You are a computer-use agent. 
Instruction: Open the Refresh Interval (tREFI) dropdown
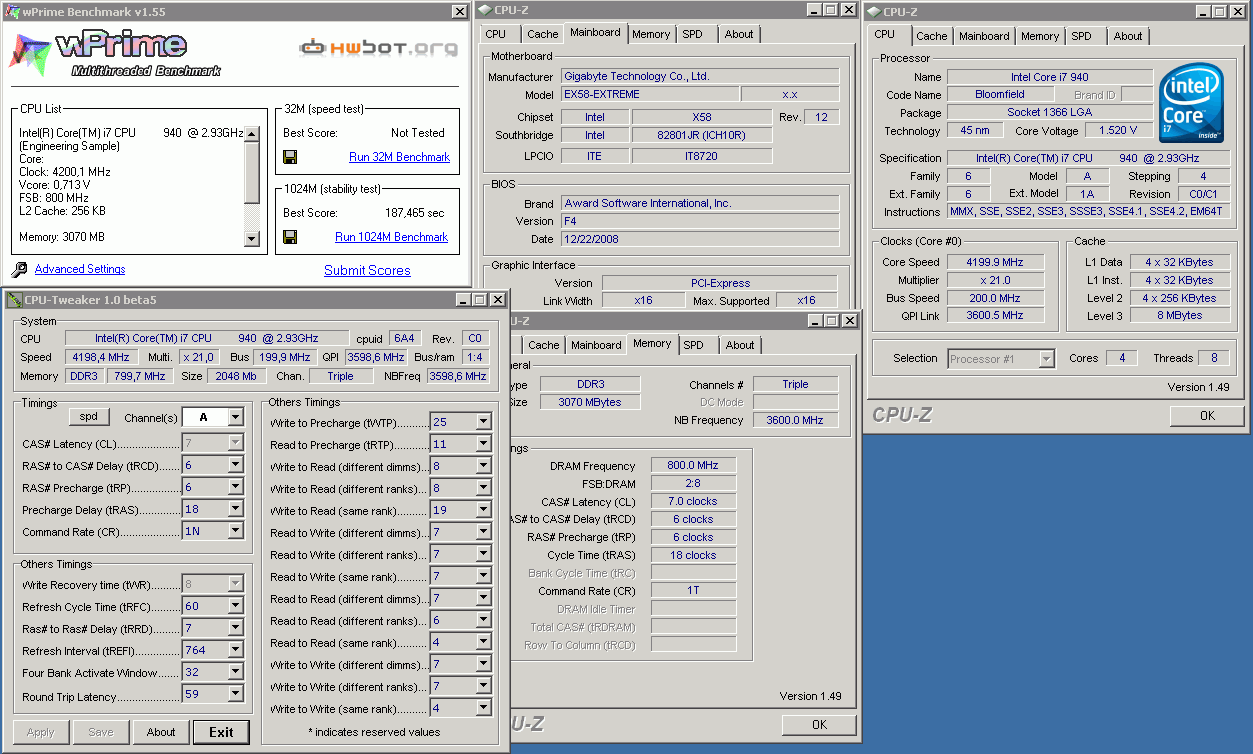(x=235, y=650)
